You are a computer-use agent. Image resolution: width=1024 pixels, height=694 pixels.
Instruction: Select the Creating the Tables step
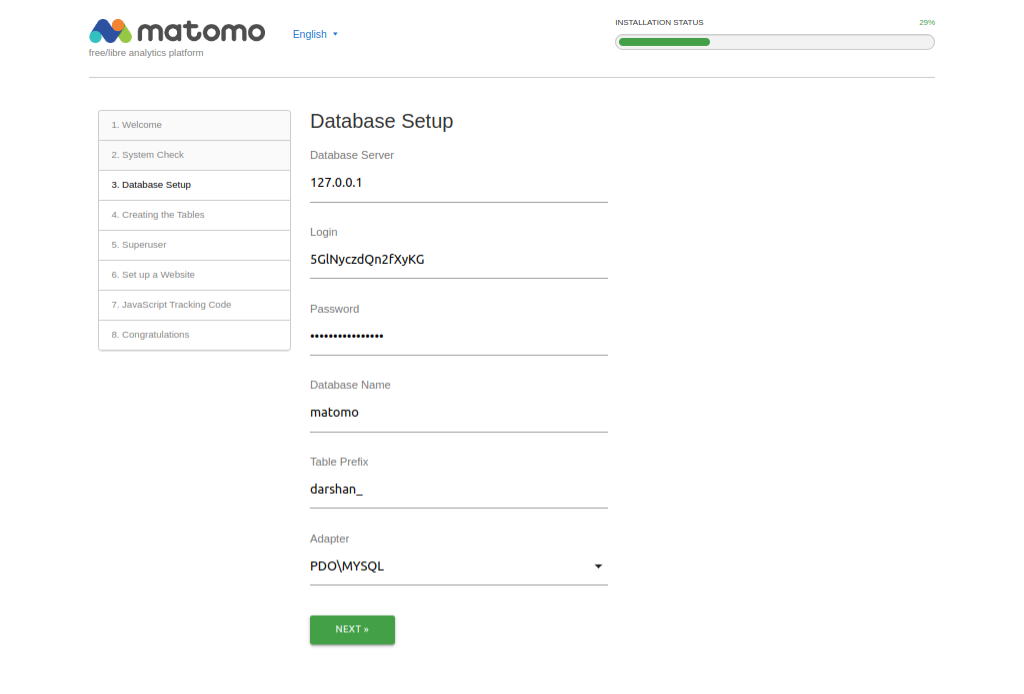coord(195,215)
